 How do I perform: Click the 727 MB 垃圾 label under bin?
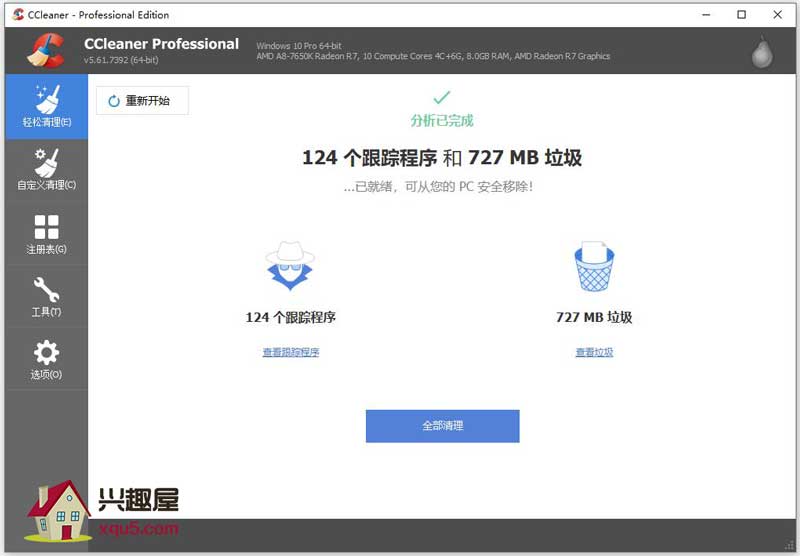[x=594, y=317]
